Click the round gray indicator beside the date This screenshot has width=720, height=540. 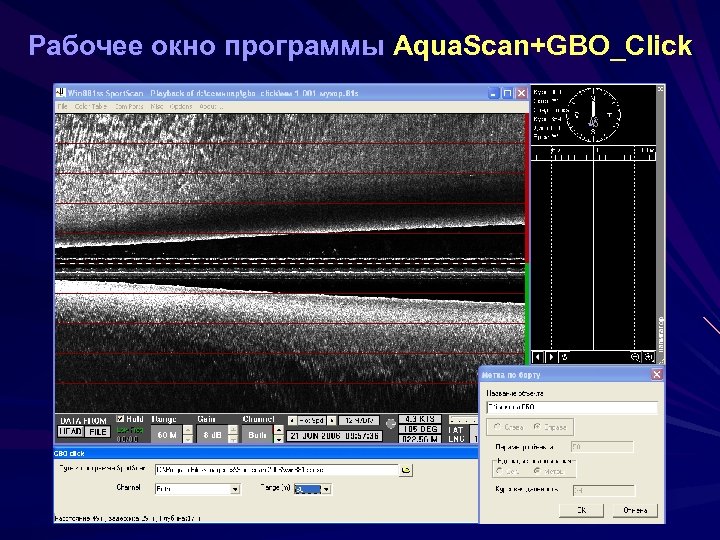tap(390, 424)
